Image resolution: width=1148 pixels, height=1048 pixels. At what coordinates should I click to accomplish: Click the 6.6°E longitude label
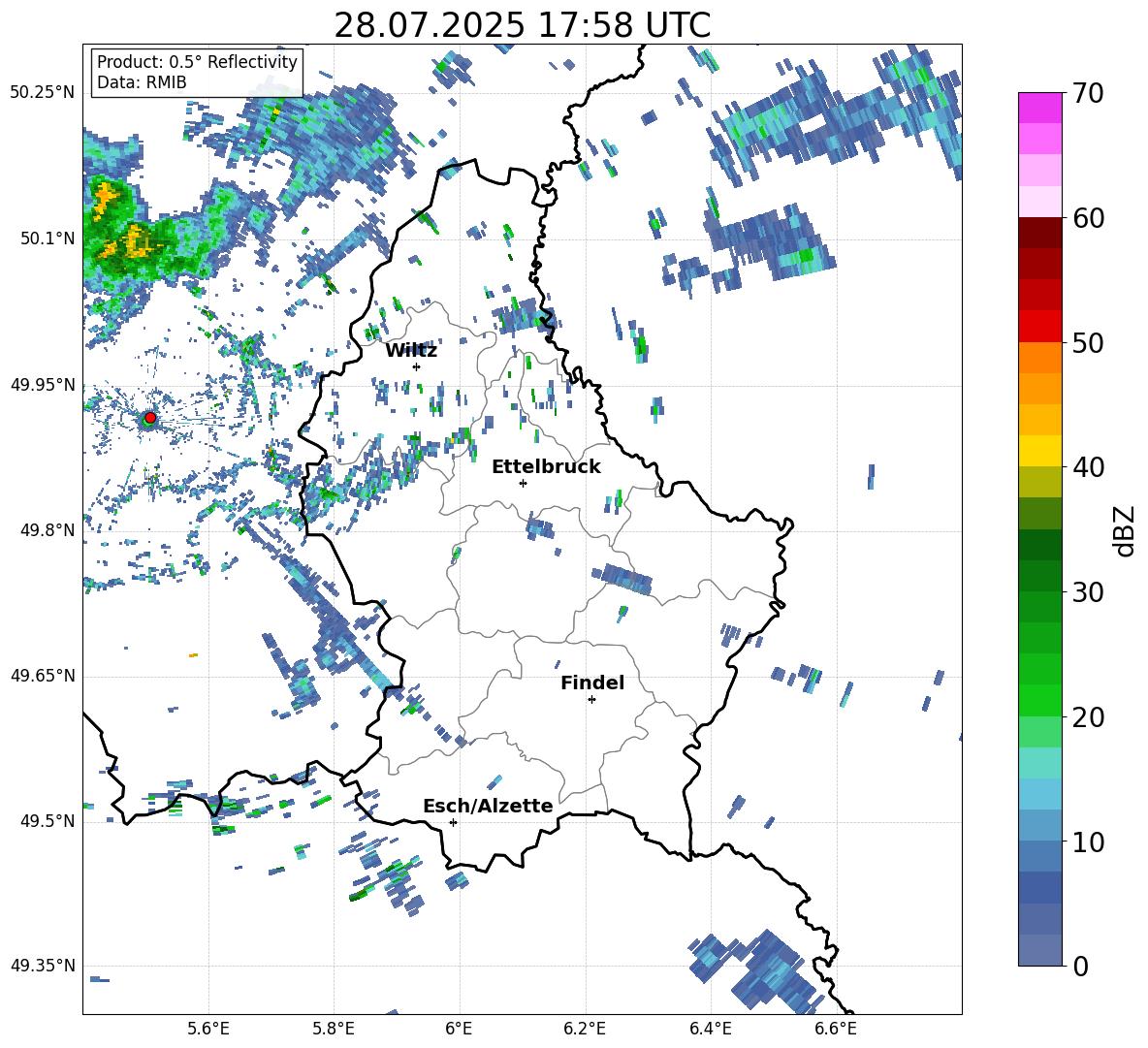[x=836, y=1030]
